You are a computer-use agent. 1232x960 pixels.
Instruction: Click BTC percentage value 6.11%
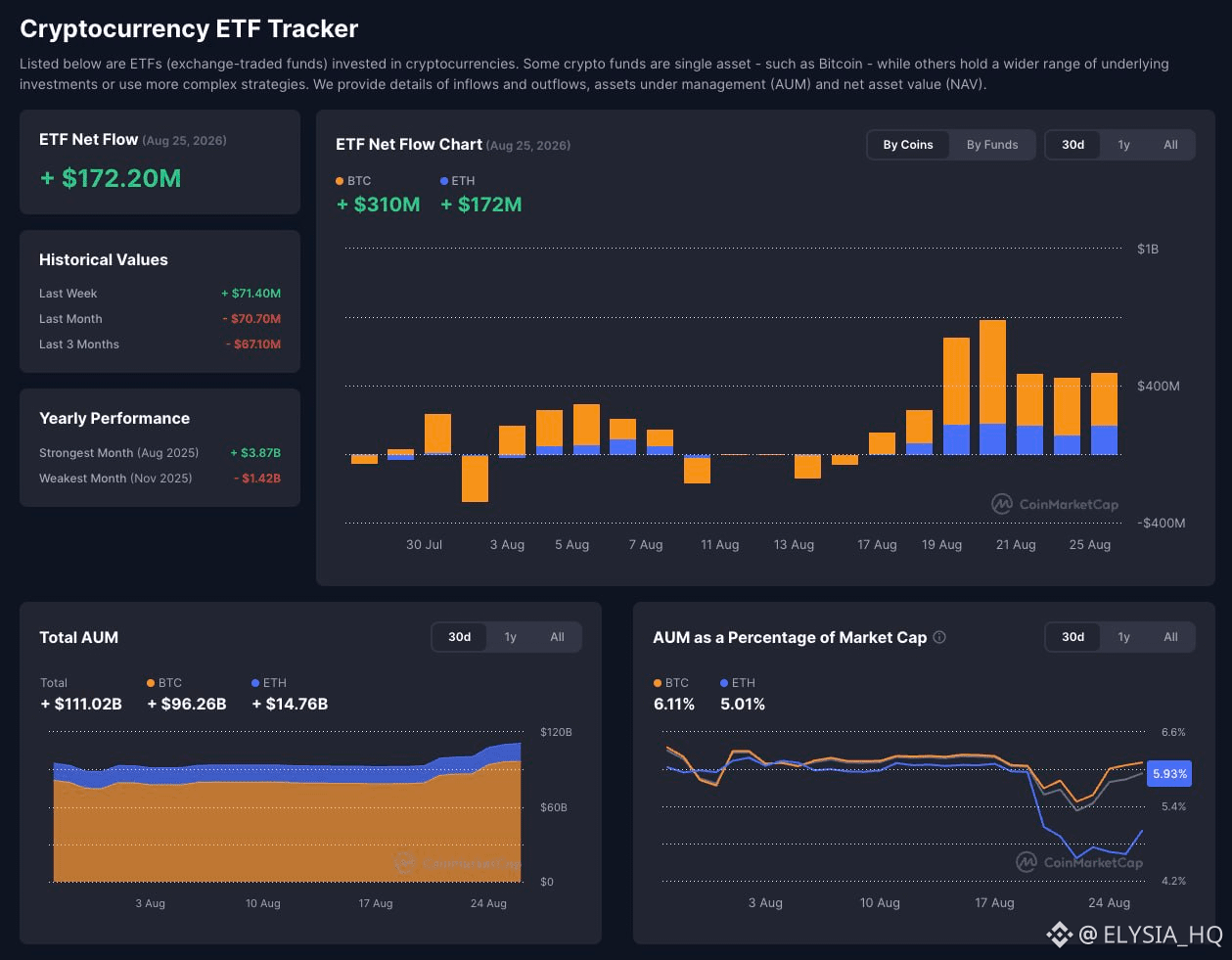tap(674, 704)
